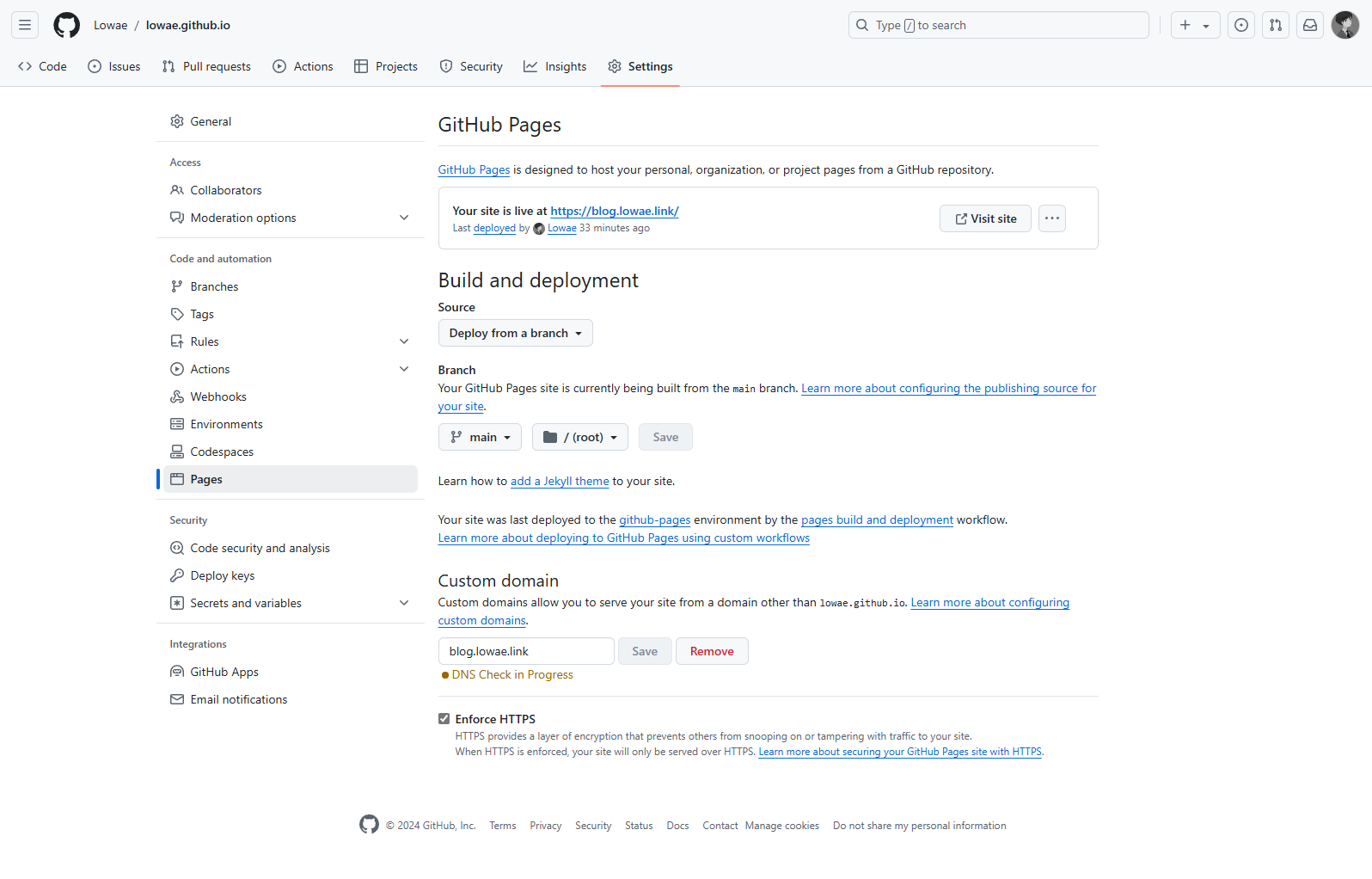Open the Terms footer link
1372x879 pixels.
point(503,826)
